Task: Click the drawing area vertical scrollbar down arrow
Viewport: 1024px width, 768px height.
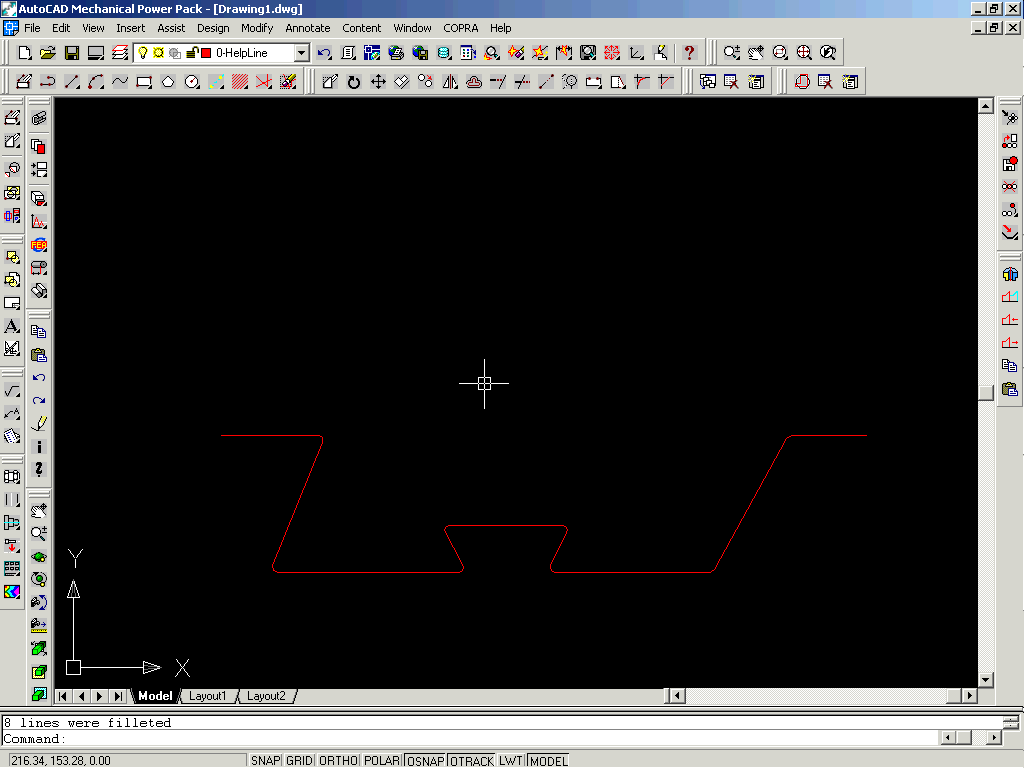Action: point(985,680)
